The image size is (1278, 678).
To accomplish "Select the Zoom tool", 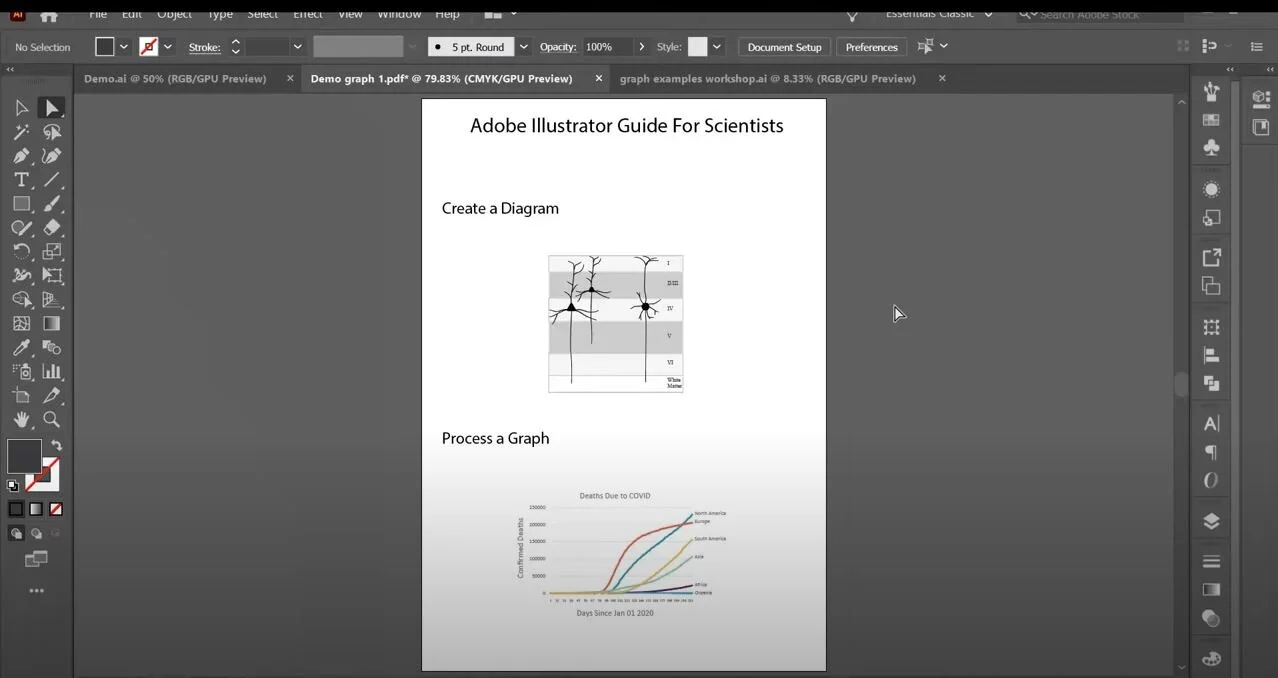I will point(52,420).
